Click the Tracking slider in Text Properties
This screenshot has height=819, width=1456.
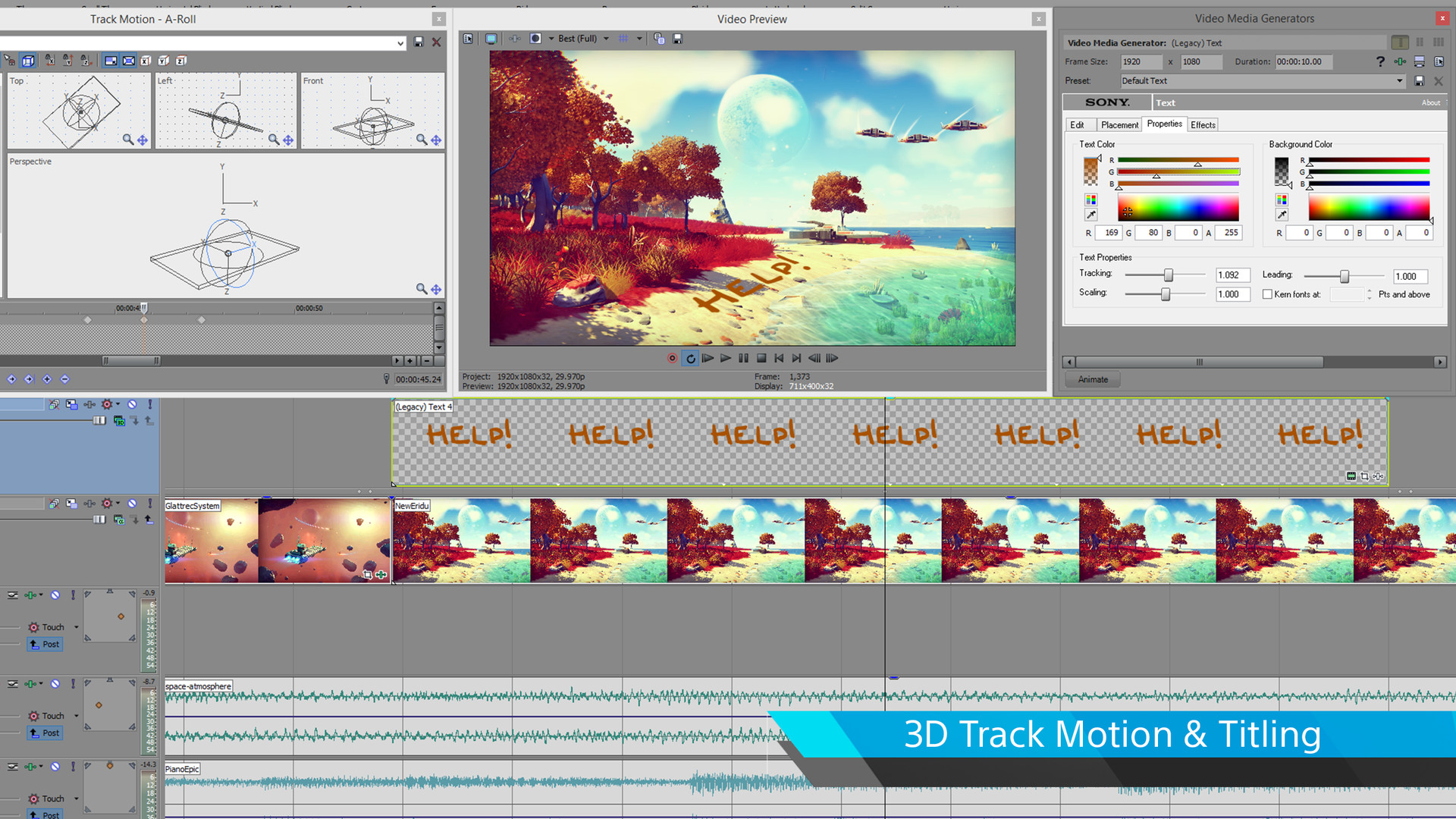(x=1163, y=275)
